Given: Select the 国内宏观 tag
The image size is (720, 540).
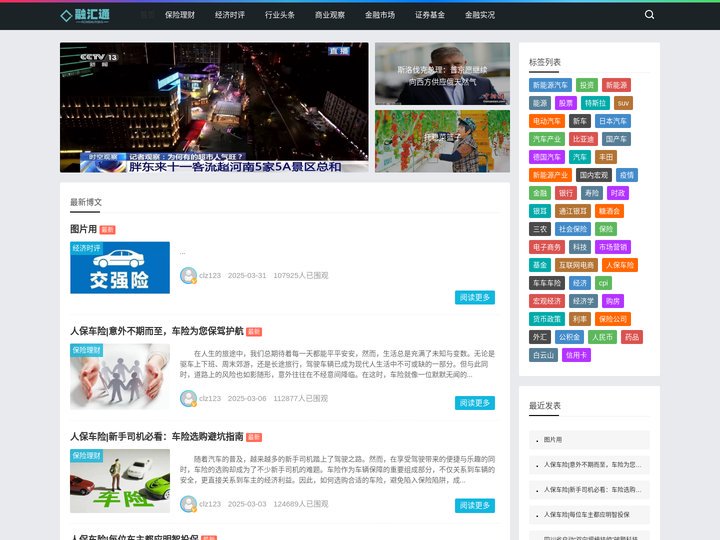Looking at the screenshot, I should pos(593,175).
